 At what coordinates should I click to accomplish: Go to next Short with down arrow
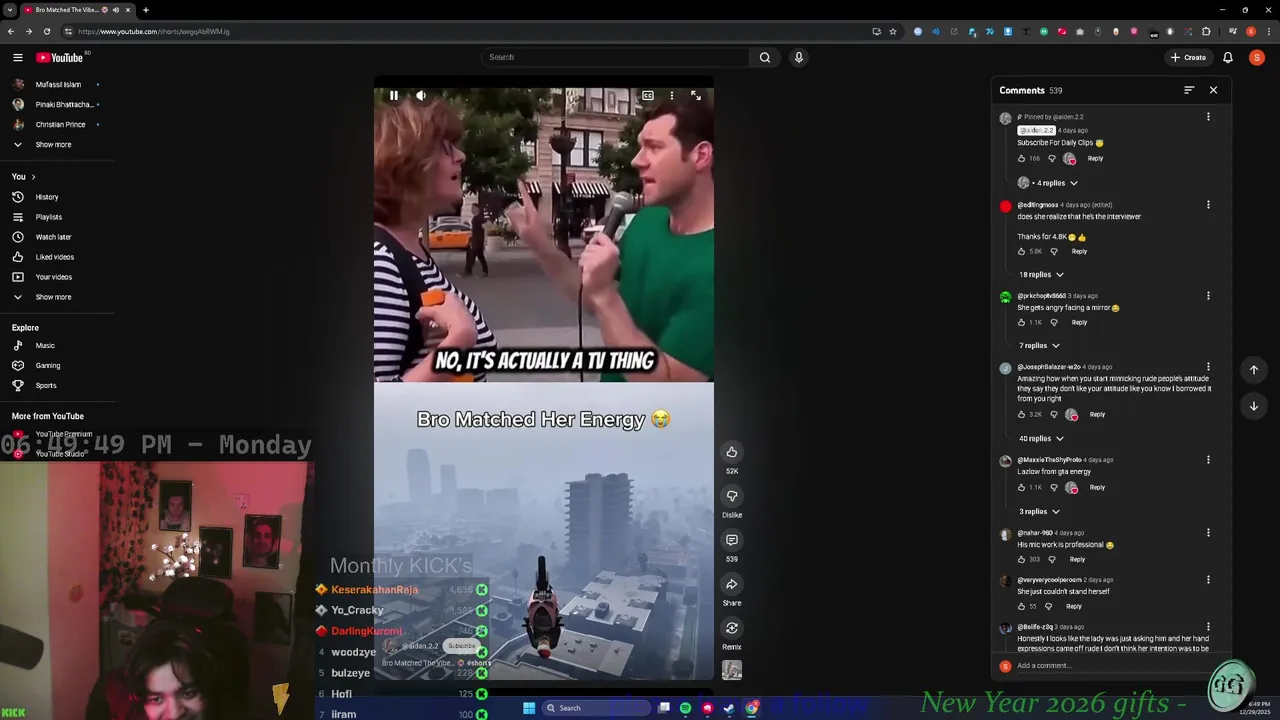tap(1254, 406)
